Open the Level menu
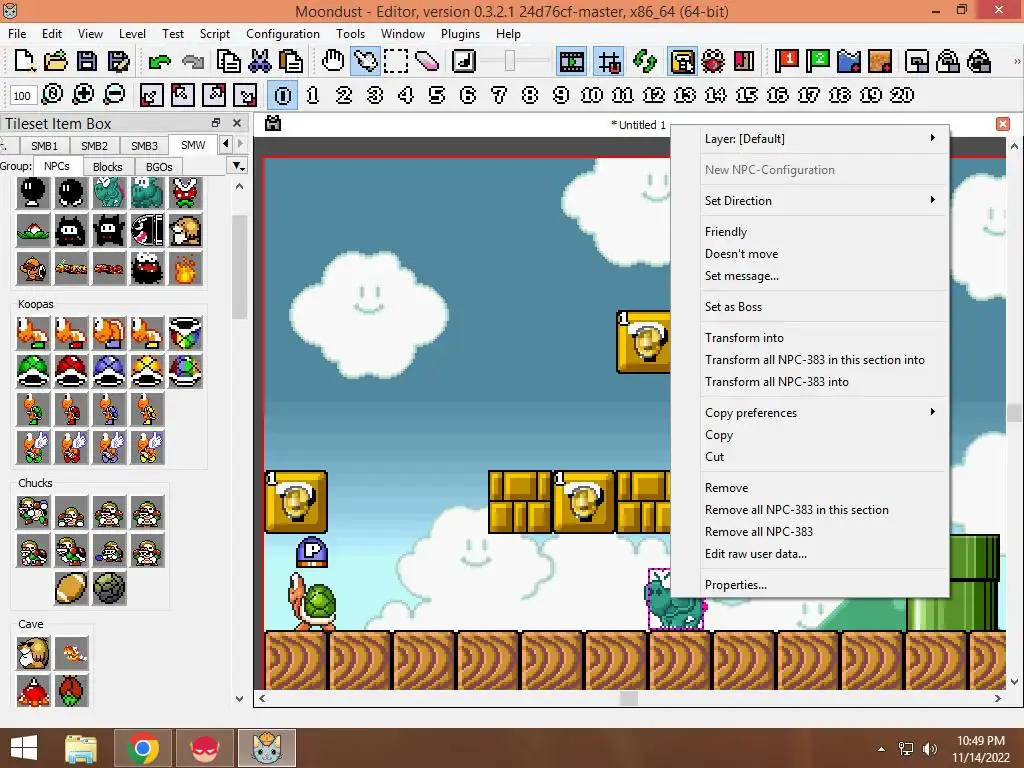 pyautogui.click(x=132, y=33)
